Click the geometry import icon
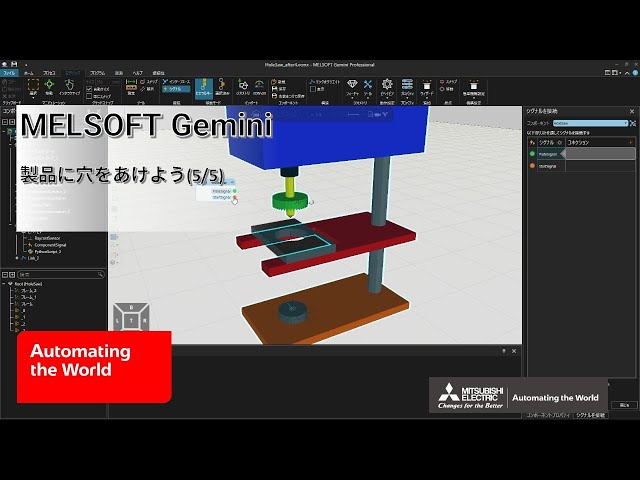 click(x=243, y=88)
